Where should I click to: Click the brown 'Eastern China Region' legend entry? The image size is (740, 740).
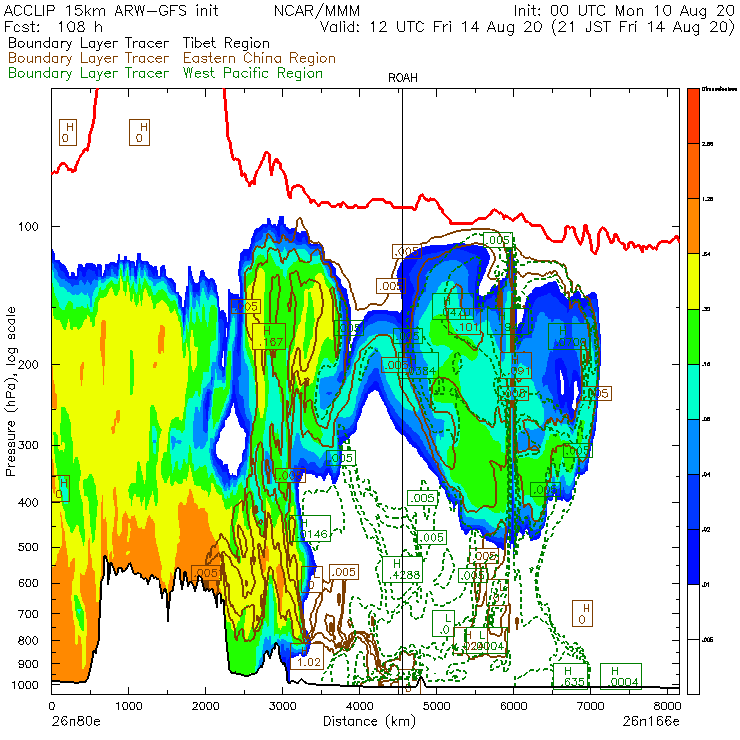259,58
